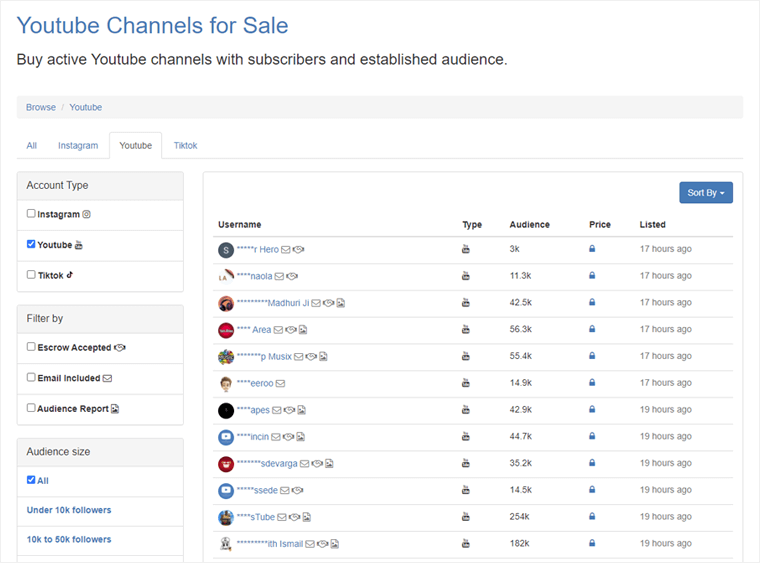Click p Musix colorful avatar

tap(226, 357)
